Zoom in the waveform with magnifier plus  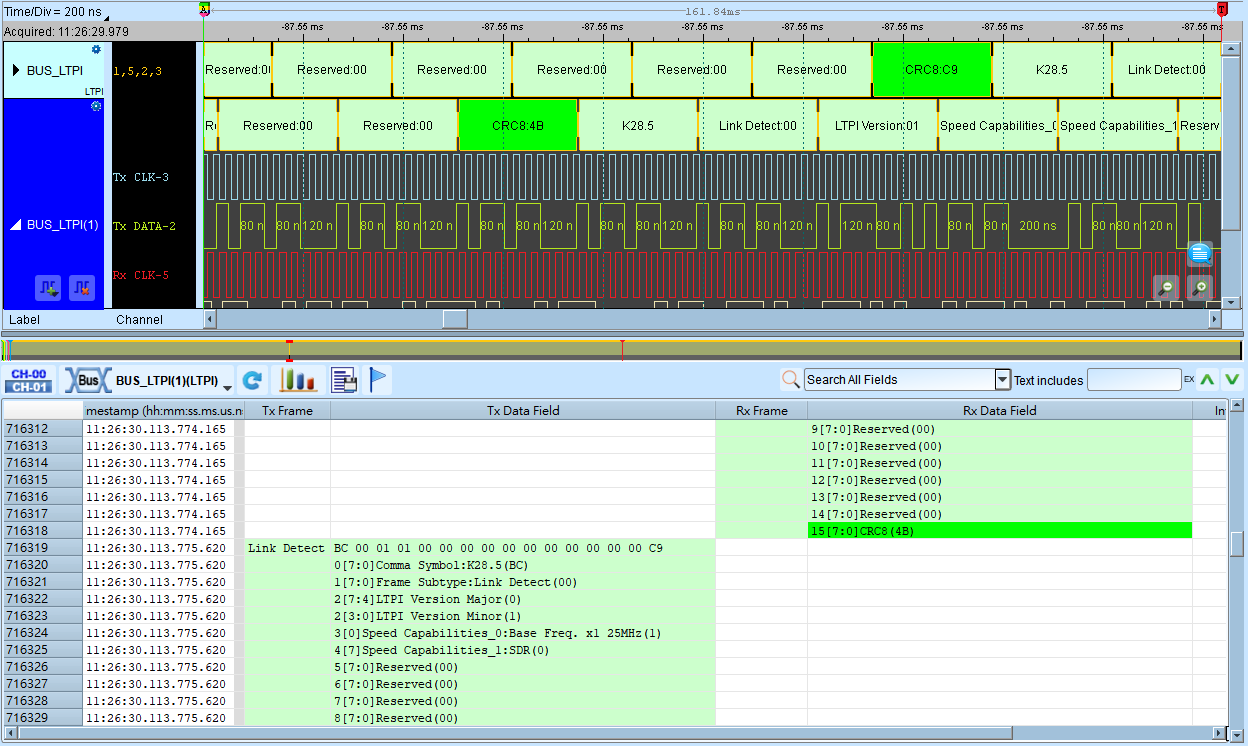pos(1200,288)
